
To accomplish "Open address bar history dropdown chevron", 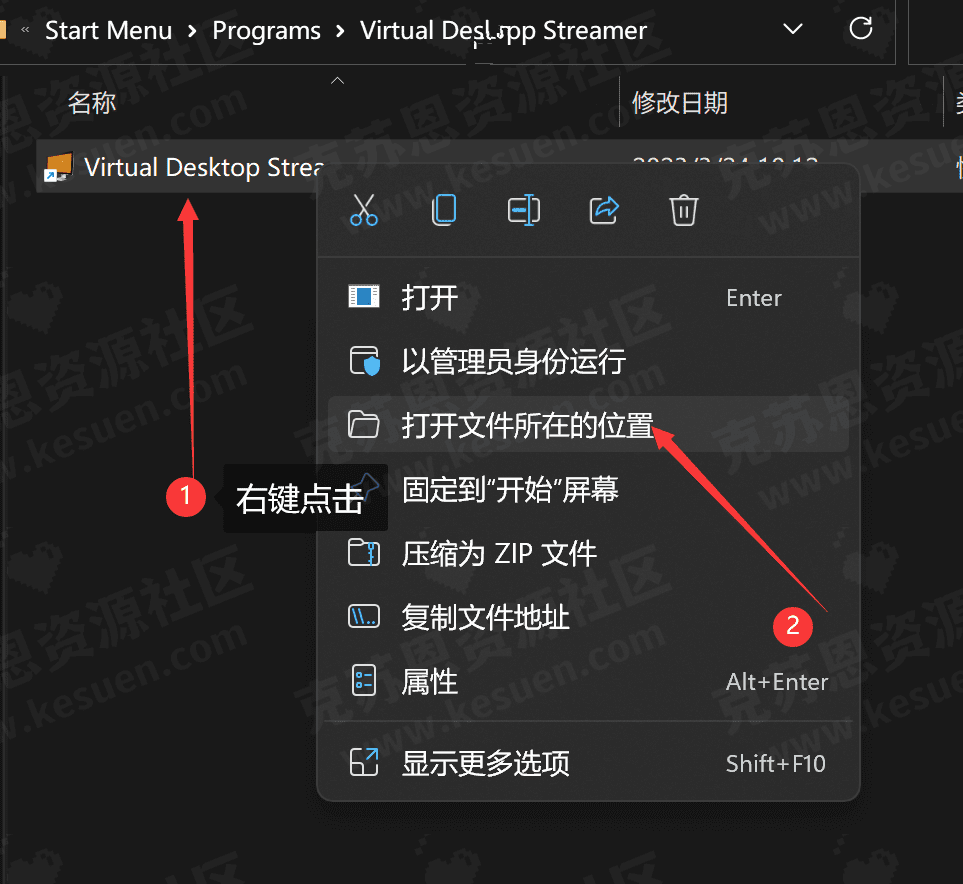I will click(793, 29).
